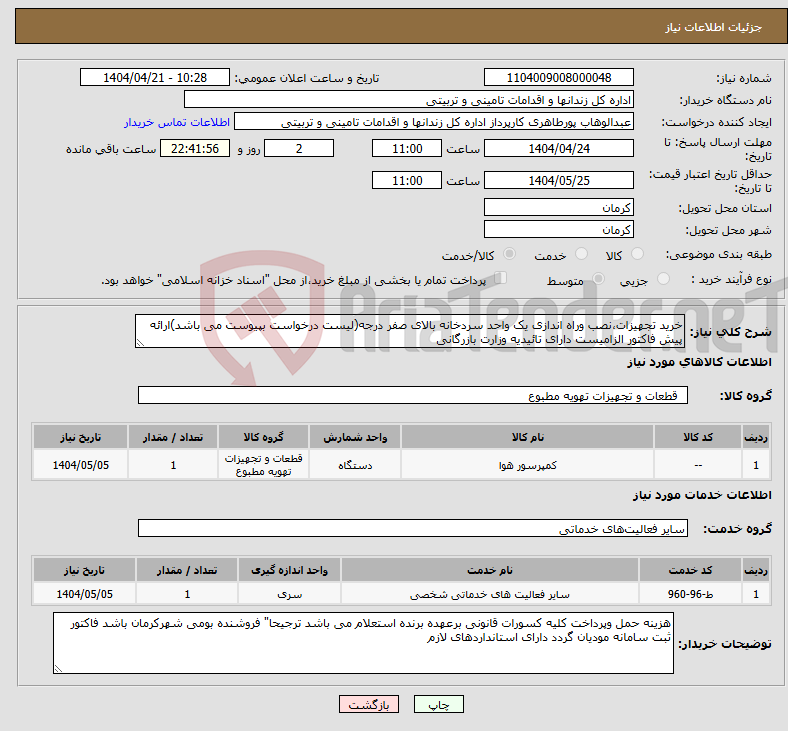The height and width of the screenshot is (731, 788).
Task: Click the announcement date field 1404/04/21 - 10:28
Action: pyautogui.click(x=155, y=77)
